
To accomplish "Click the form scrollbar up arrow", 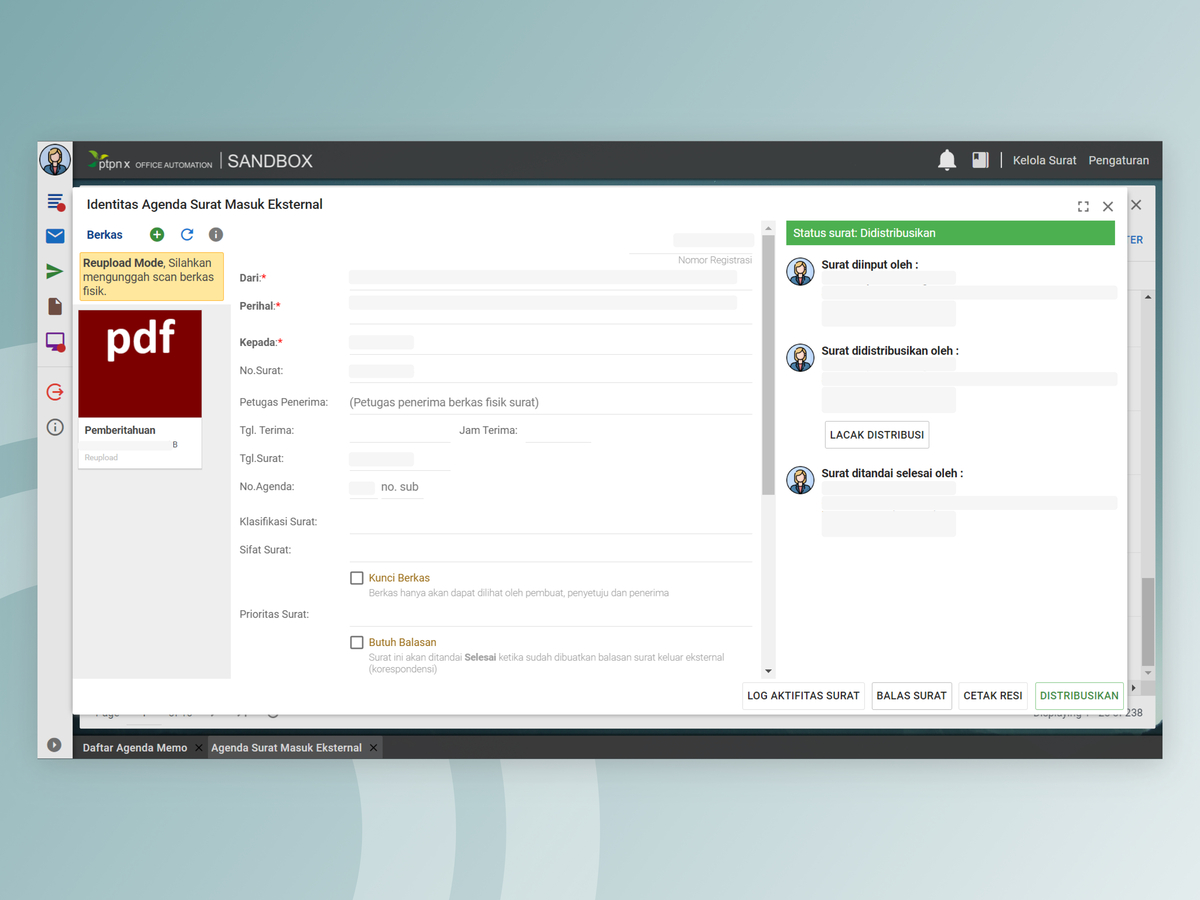I will pos(768,228).
